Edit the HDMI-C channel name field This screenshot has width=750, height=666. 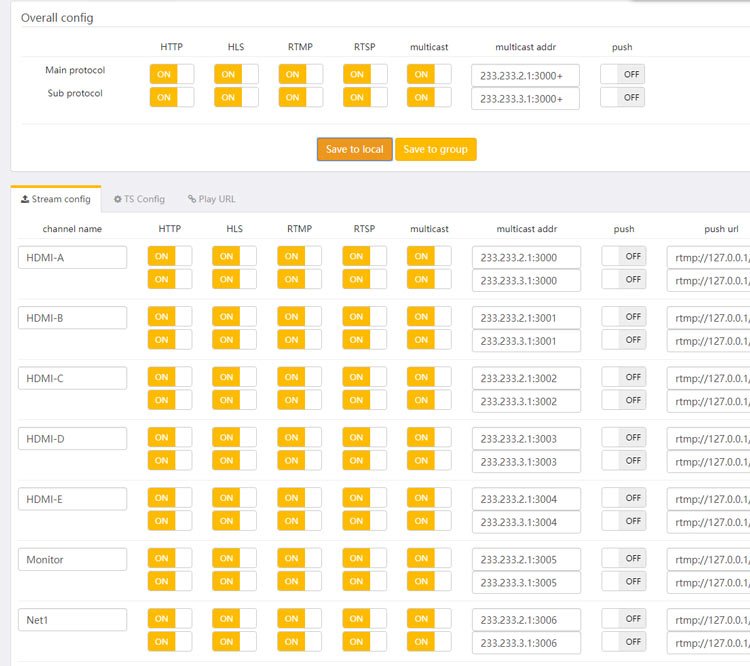[73, 378]
